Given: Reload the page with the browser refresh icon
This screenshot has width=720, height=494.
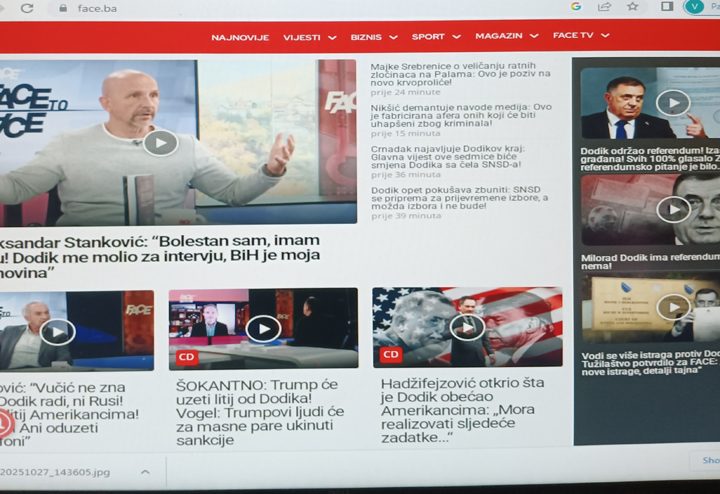Looking at the screenshot, I should point(27,8).
